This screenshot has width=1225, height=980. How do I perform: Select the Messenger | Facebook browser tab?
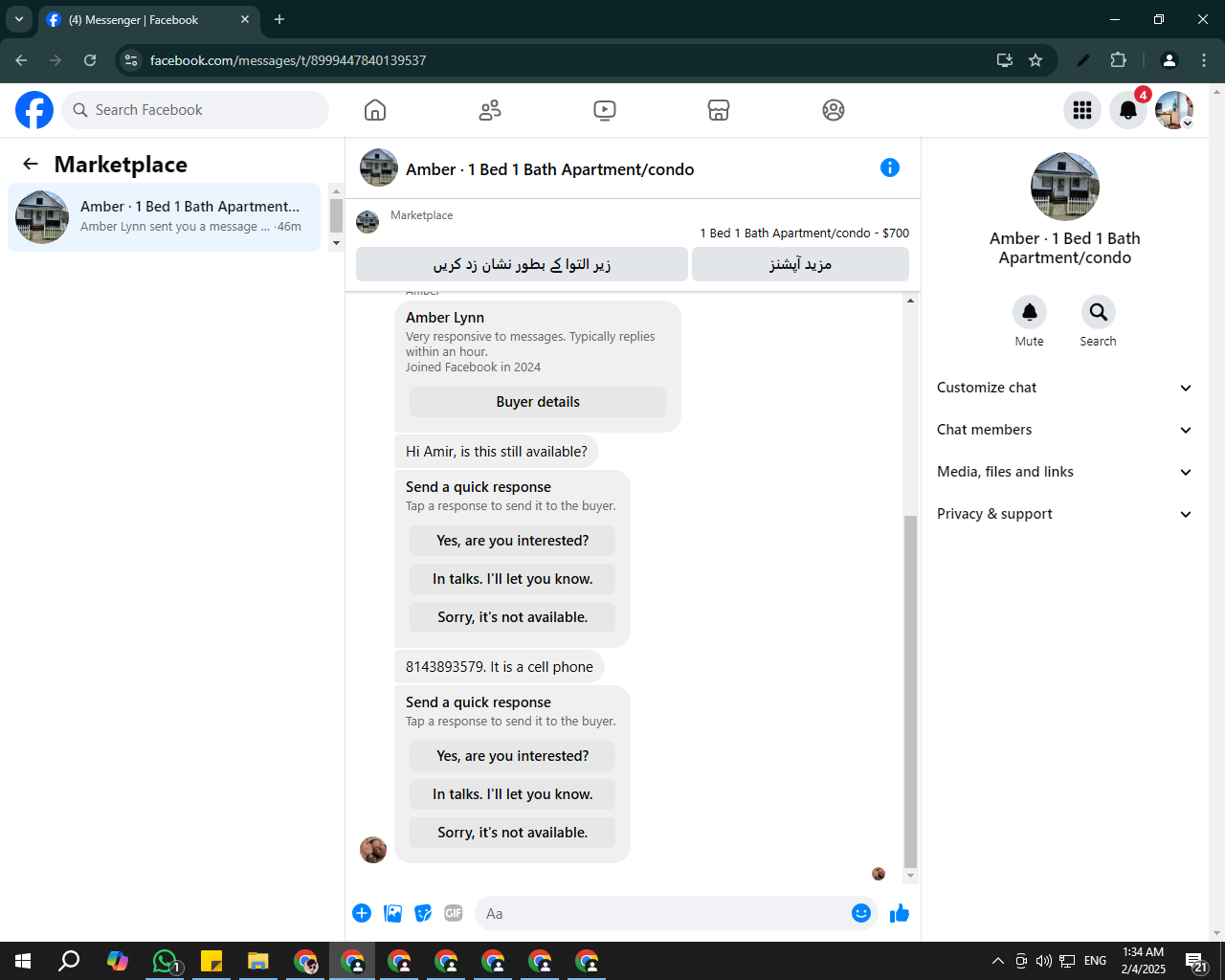coord(148,19)
